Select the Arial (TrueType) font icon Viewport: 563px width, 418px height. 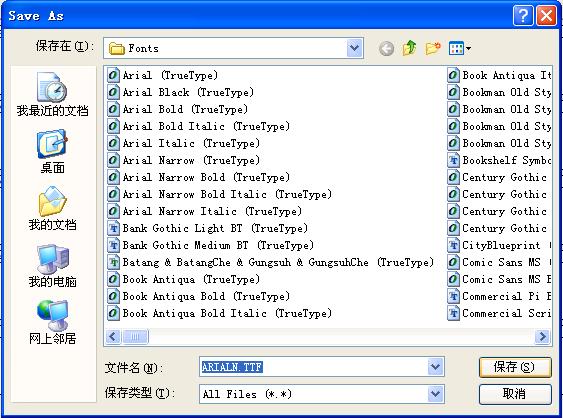[113, 75]
